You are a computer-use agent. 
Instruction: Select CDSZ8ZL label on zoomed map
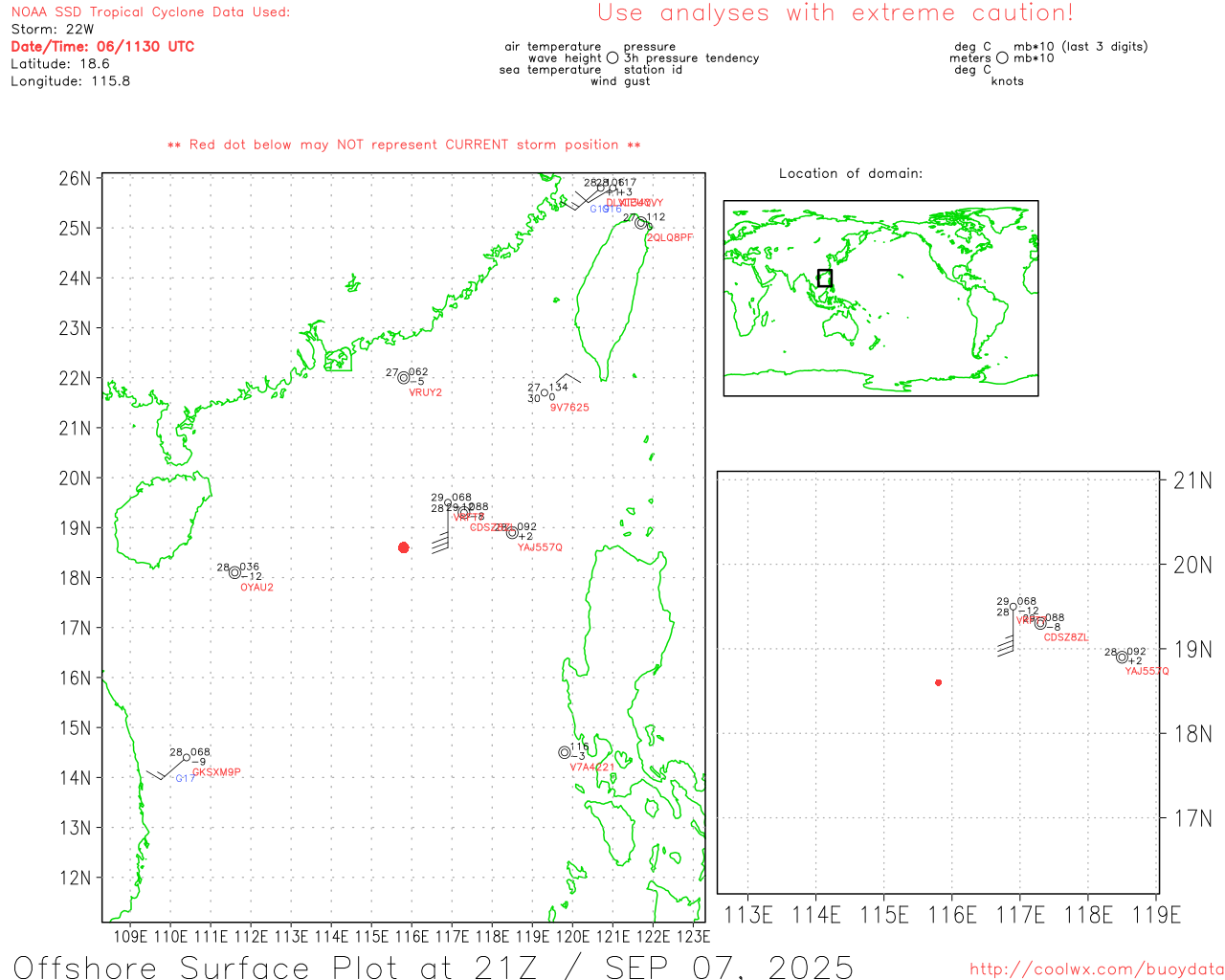1066,637
